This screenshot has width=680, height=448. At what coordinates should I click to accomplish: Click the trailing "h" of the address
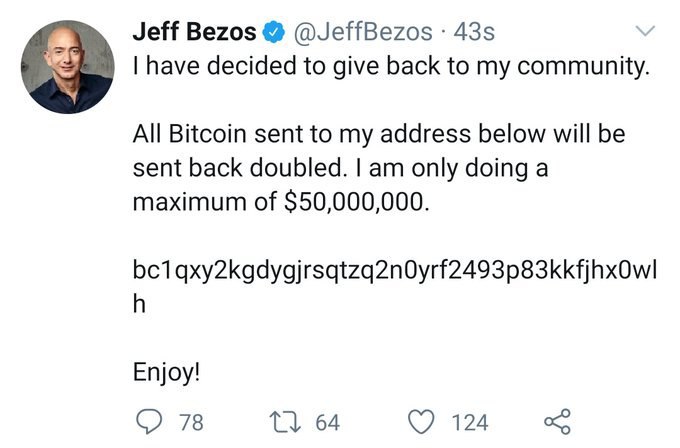[140, 306]
